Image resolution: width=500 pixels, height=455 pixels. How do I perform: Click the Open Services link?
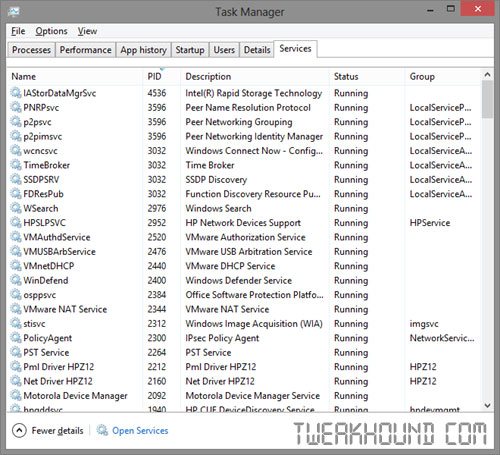pyautogui.click(x=140, y=430)
